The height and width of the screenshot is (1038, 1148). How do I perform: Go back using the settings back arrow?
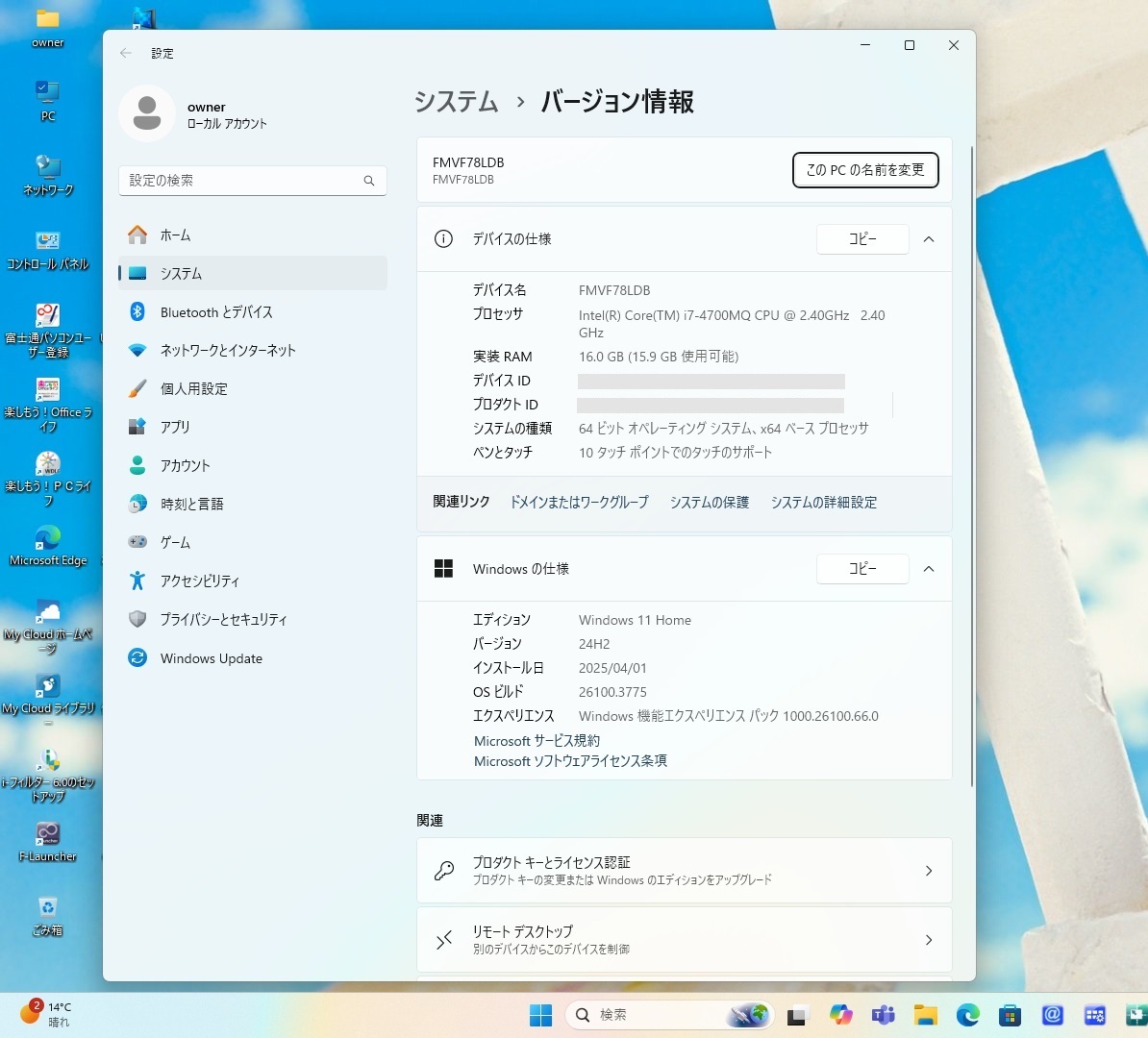point(126,53)
